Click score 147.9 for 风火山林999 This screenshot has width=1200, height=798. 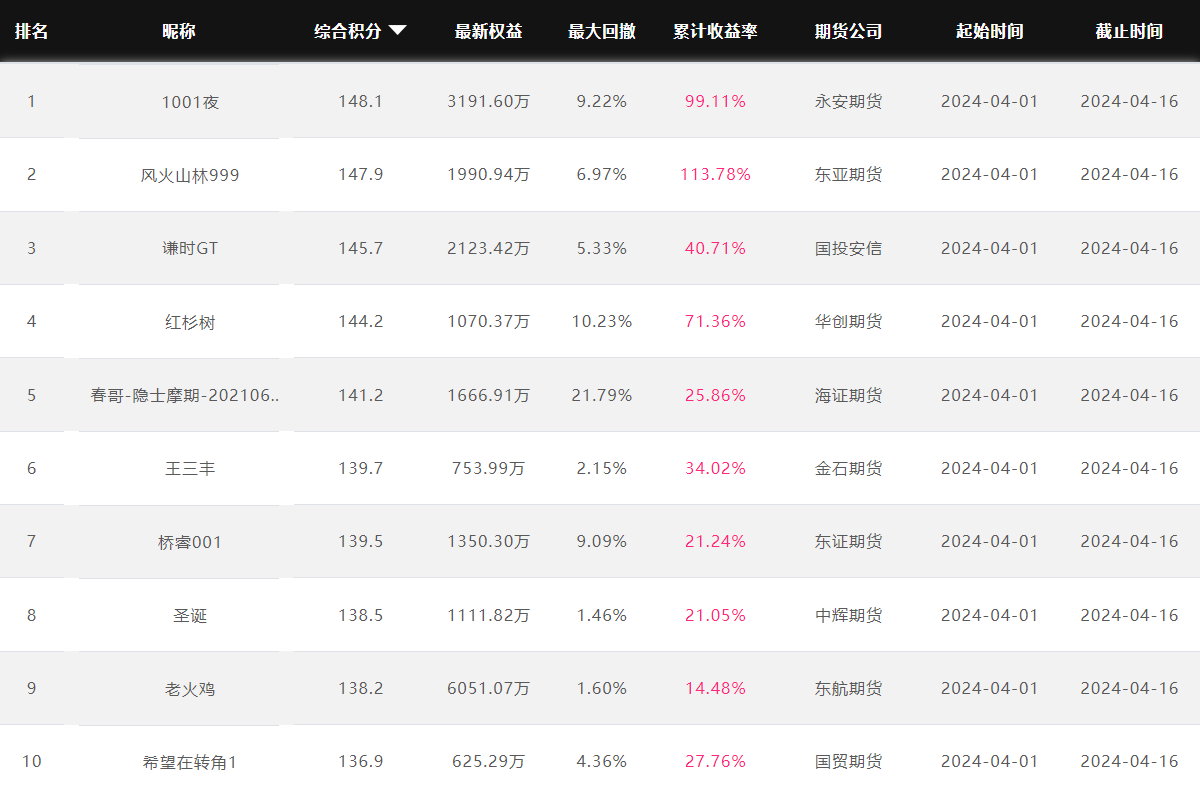[360, 174]
